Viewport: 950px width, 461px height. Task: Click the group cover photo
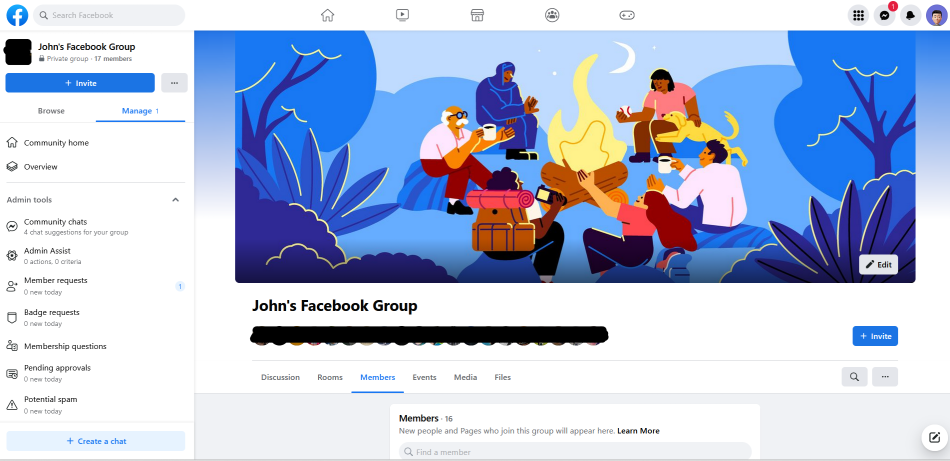pyautogui.click(x=575, y=156)
